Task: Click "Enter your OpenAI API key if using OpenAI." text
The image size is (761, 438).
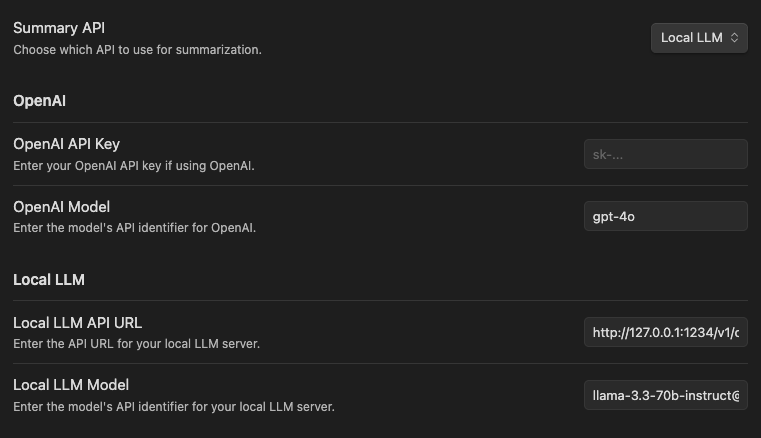Action: click(x=133, y=166)
